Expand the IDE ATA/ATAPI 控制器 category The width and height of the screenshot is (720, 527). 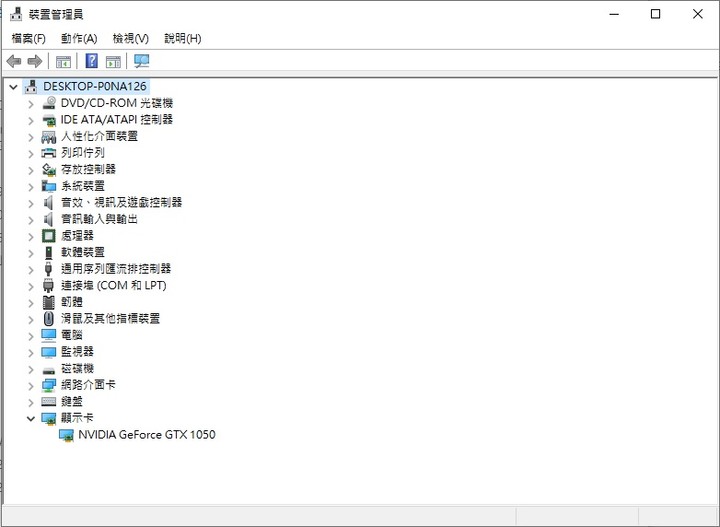click(x=31, y=120)
